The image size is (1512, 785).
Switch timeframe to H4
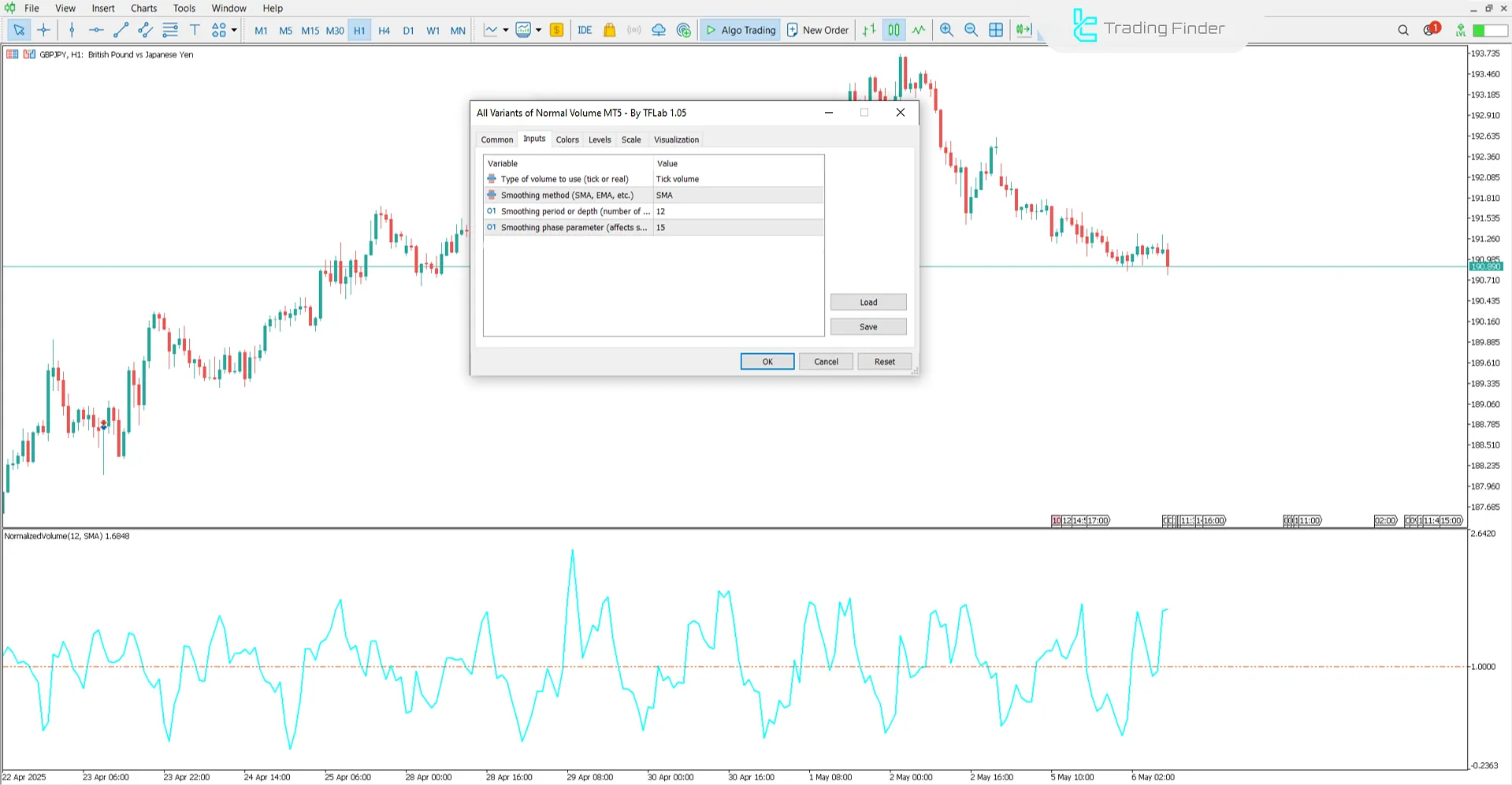tap(384, 30)
